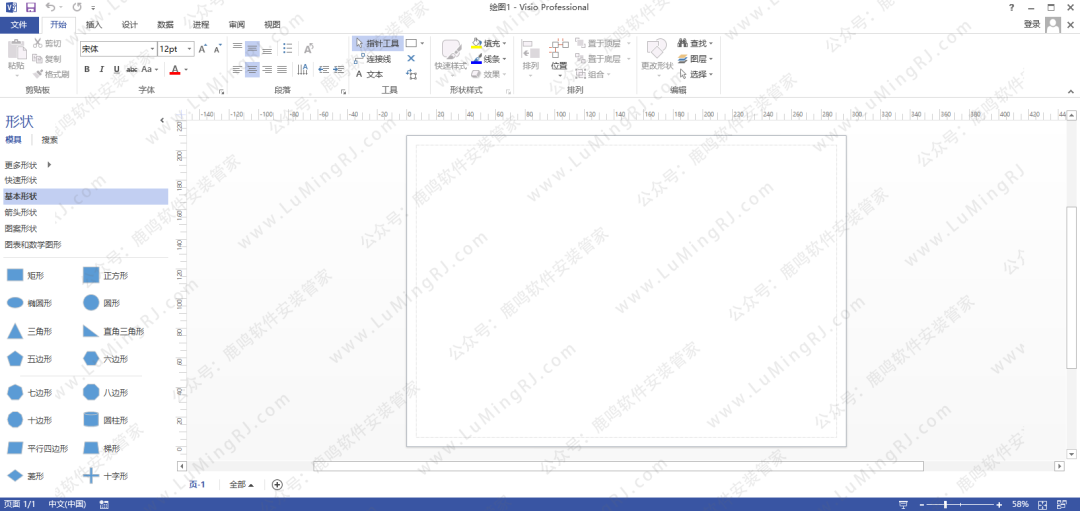Viewport: 1080px width, 511px height.
Task: Click the 登录 sign-in link
Action: [1031, 24]
